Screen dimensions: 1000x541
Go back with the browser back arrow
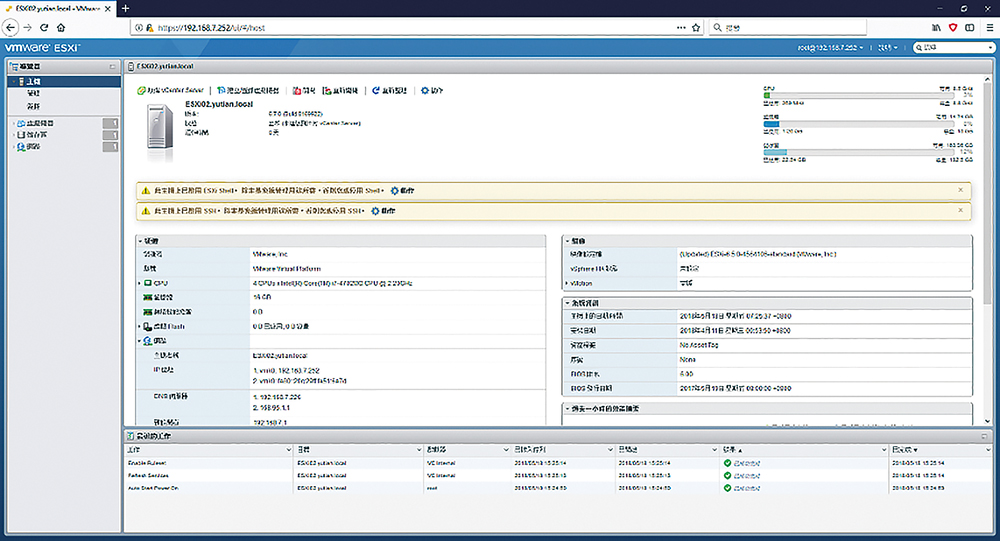10,27
